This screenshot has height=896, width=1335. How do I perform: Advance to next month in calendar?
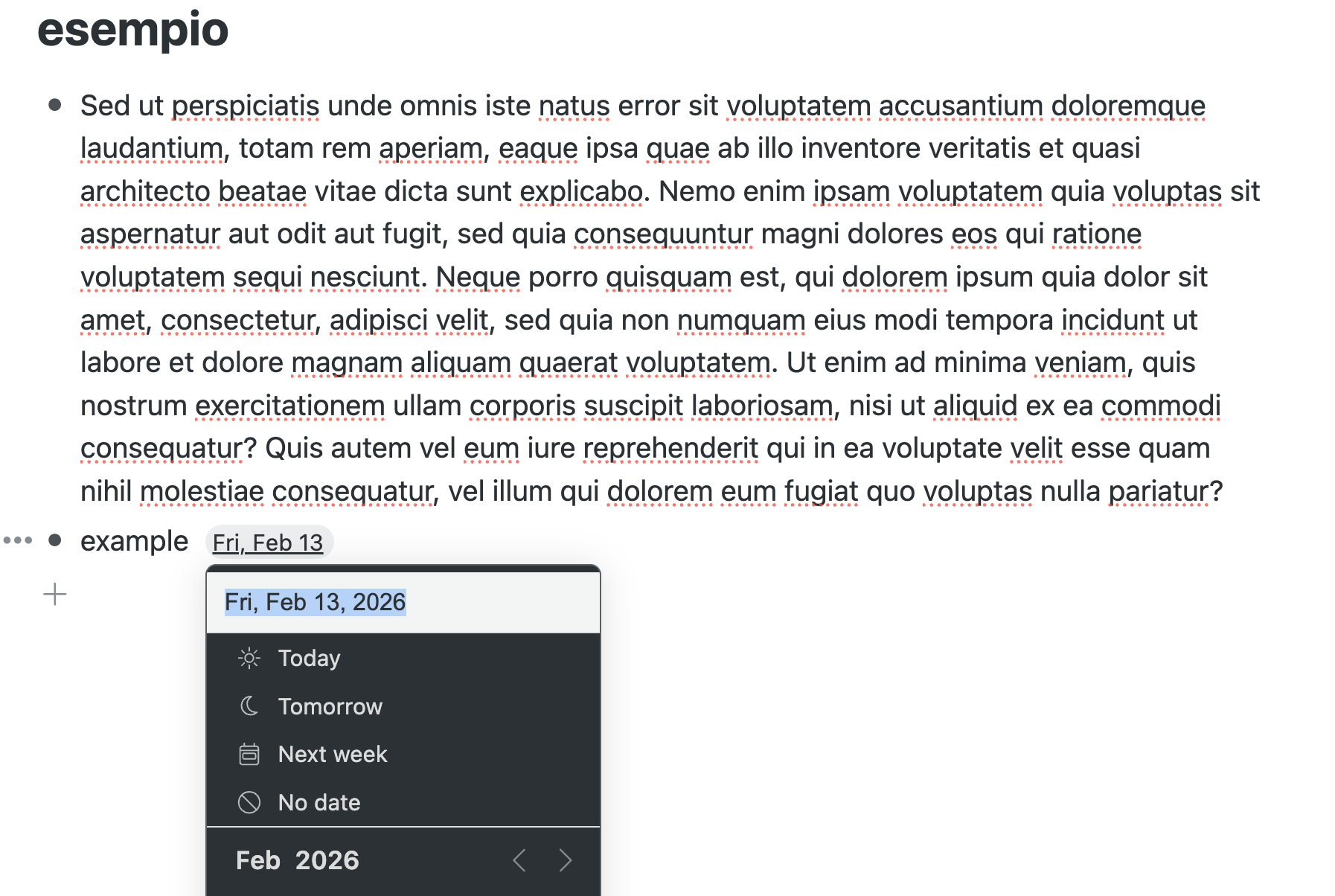coord(566,860)
